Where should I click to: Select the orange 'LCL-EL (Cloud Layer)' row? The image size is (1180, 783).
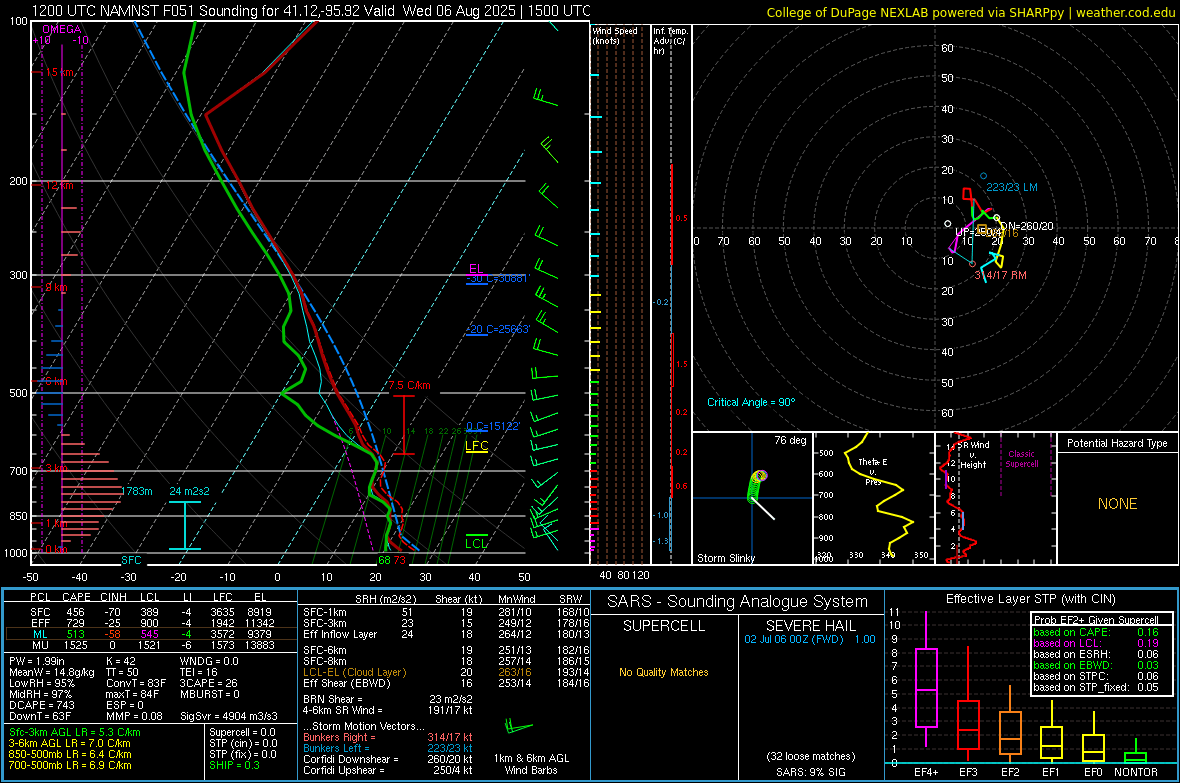pyautogui.click(x=446, y=672)
